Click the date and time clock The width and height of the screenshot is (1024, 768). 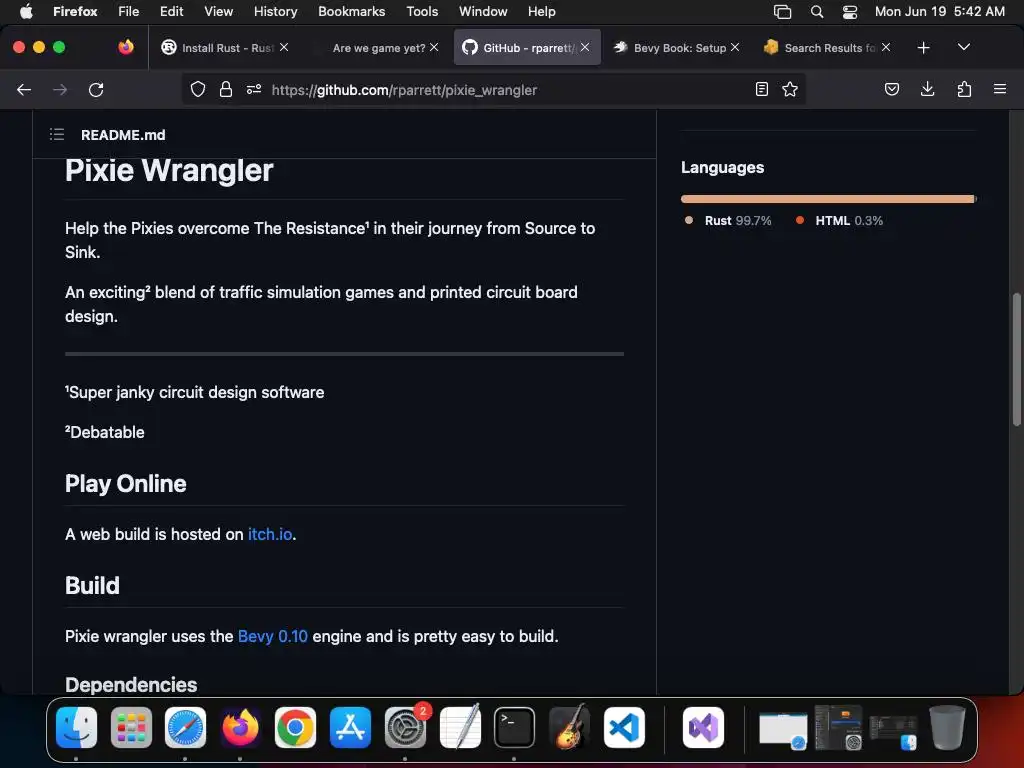point(940,11)
